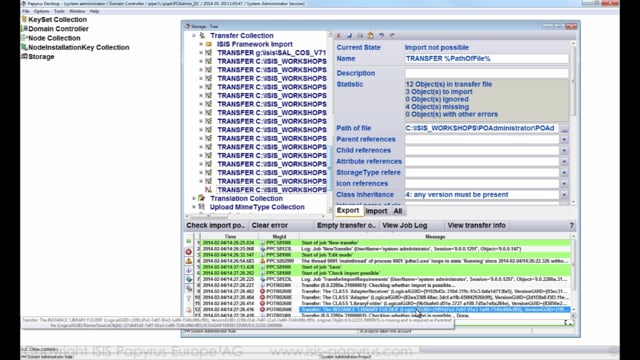Select TRANSFER g:\isis\SAL_COS_V71 tree row
The width and height of the screenshot is (640, 360).
[271, 53]
